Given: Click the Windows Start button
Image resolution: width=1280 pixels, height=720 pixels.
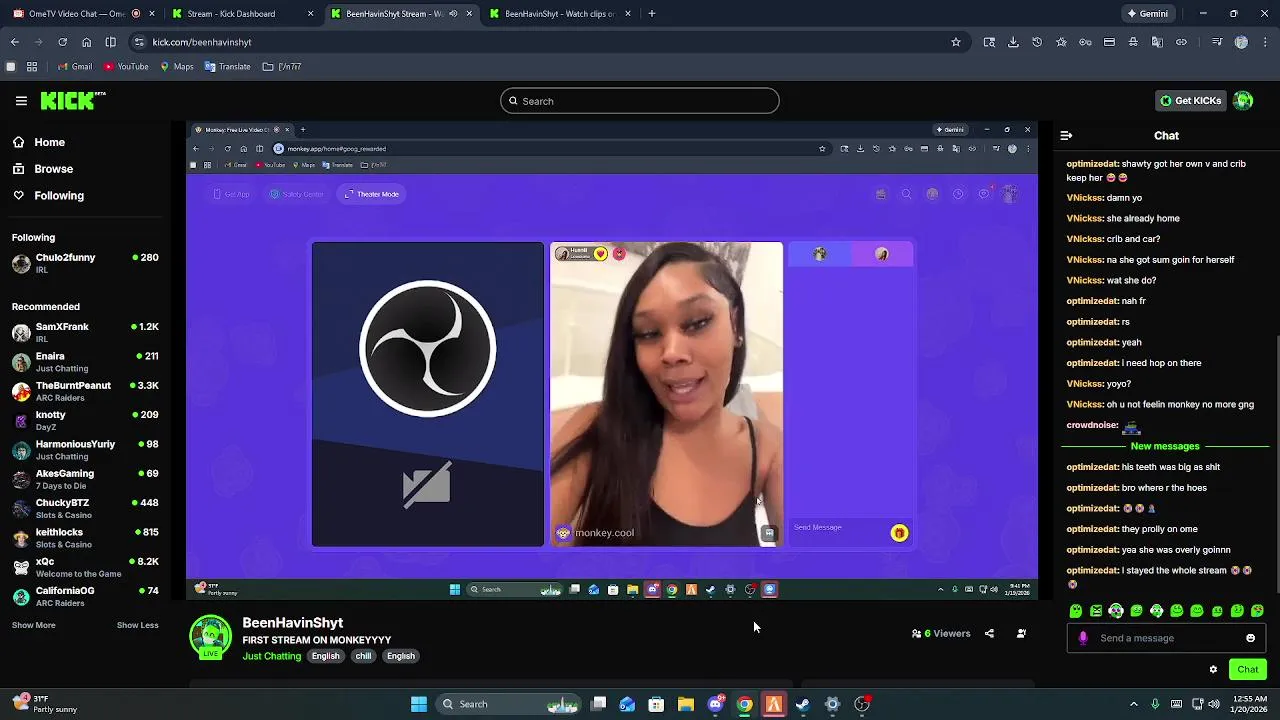Looking at the screenshot, I should click(x=419, y=704).
